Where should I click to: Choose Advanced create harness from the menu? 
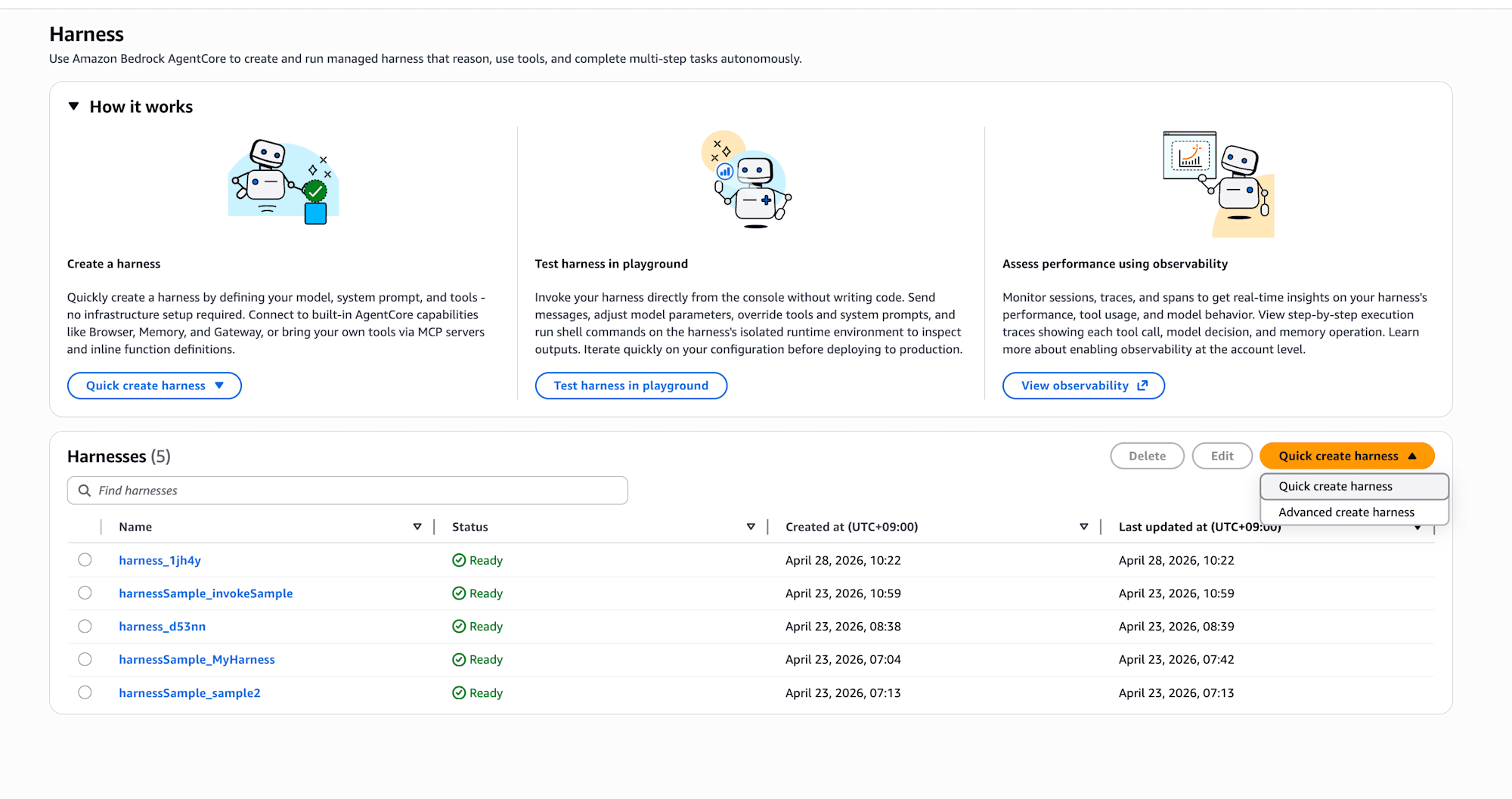click(1354, 512)
